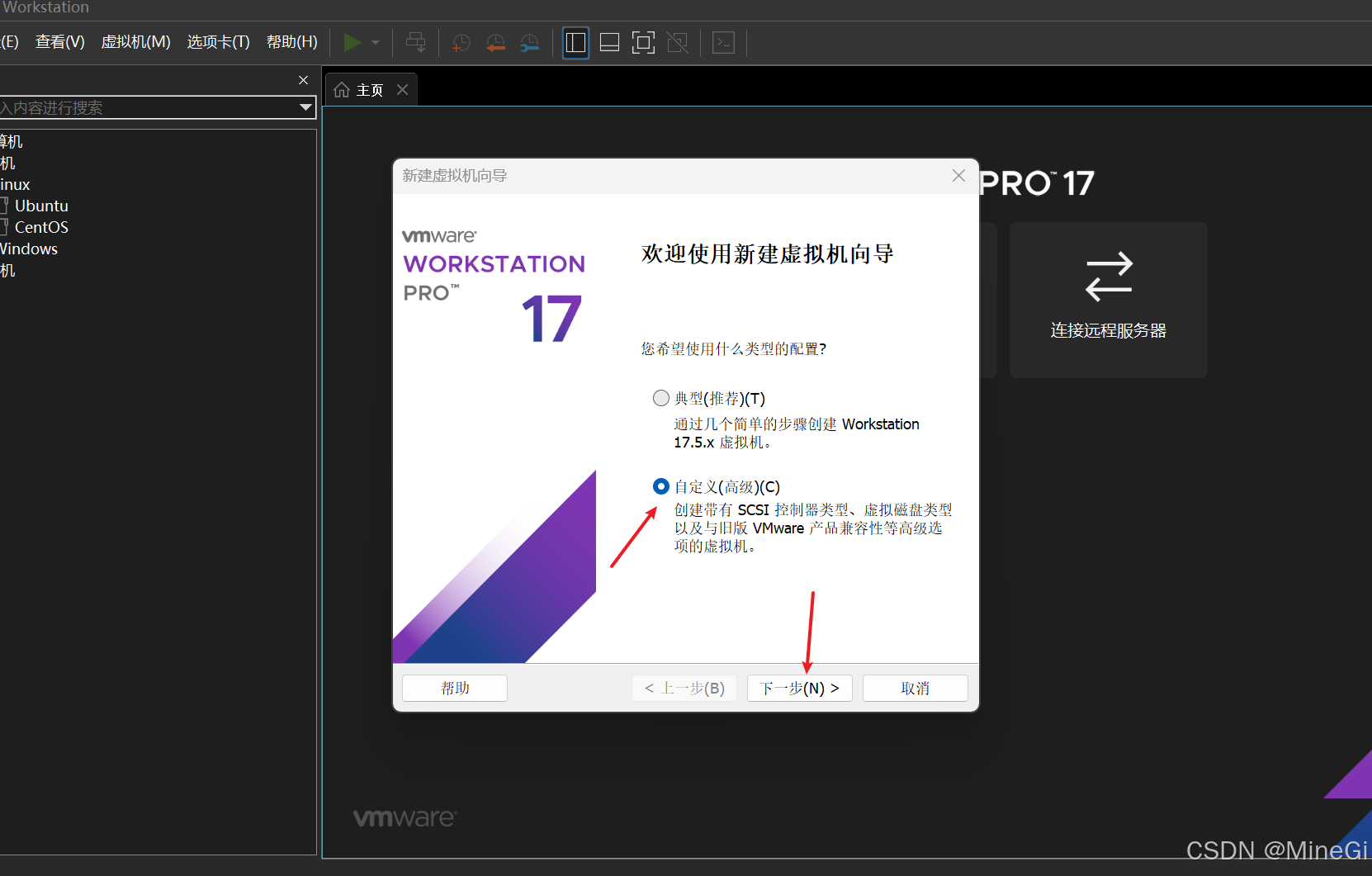Image resolution: width=1372 pixels, height=876 pixels.
Task: Open the 帮助(H) menu
Action: click(291, 42)
